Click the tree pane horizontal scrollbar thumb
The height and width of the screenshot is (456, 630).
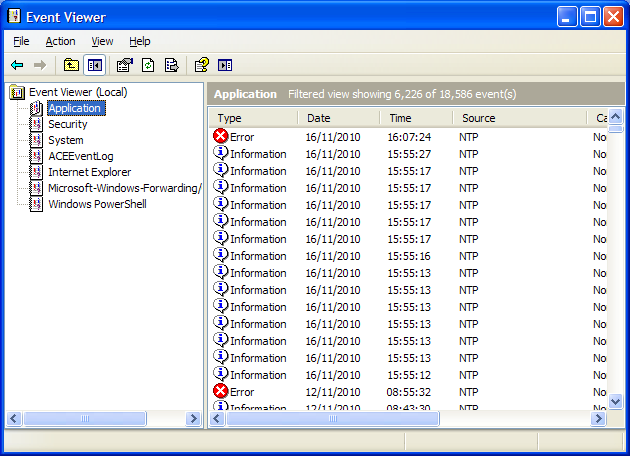pyautogui.click(x=85, y=419)
